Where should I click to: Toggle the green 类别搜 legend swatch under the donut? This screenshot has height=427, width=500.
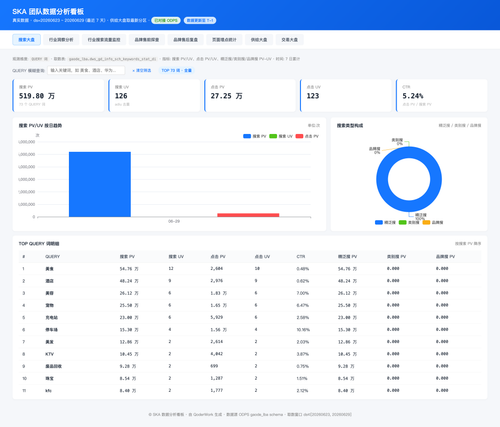click(x=403, y=222)
